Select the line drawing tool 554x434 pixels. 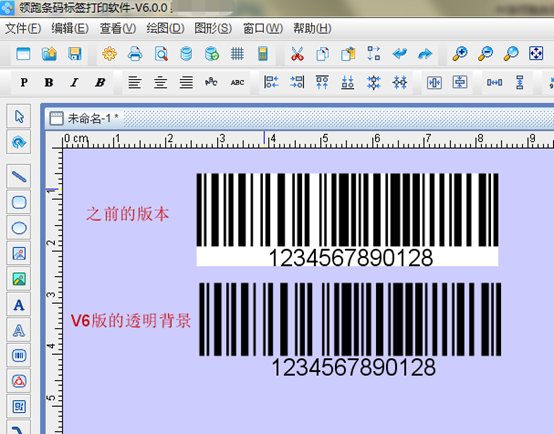[19, 176]
